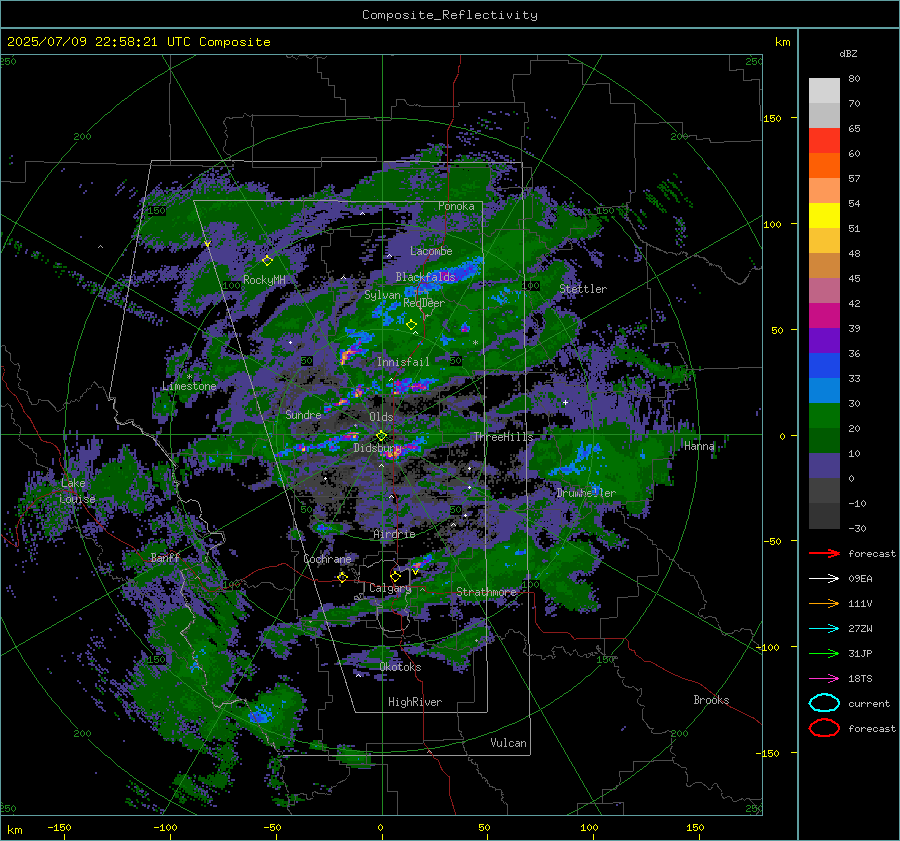900x841 pixels.
Task: Click the yellow diamond radar site near Didsbury
Action: pyautogui.click(x=381, y=436)
